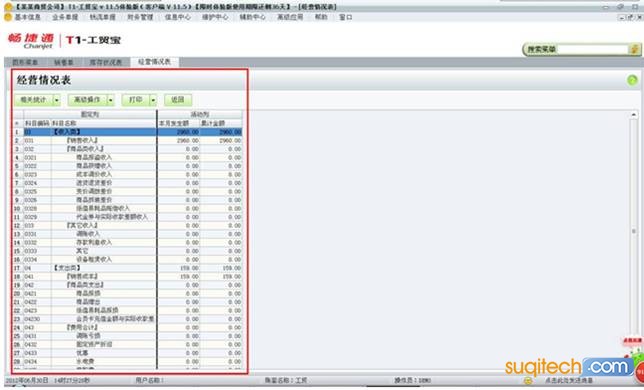The image size is (644, 390).
Task: Select the 存款利息收入 row
Action: (x=128, y=243)
